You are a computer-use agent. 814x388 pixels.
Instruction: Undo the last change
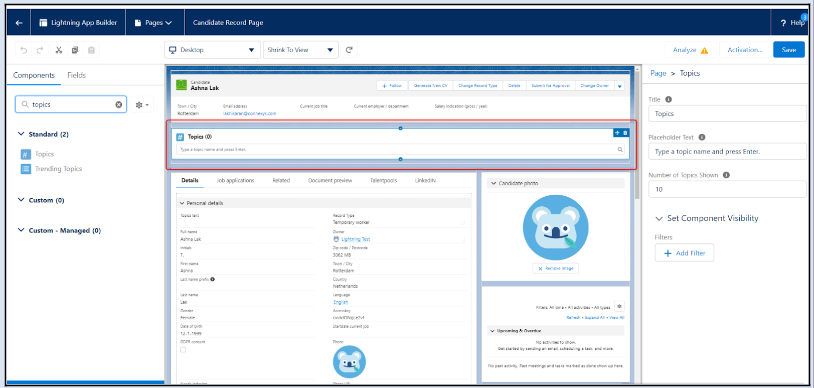[23, 50]
